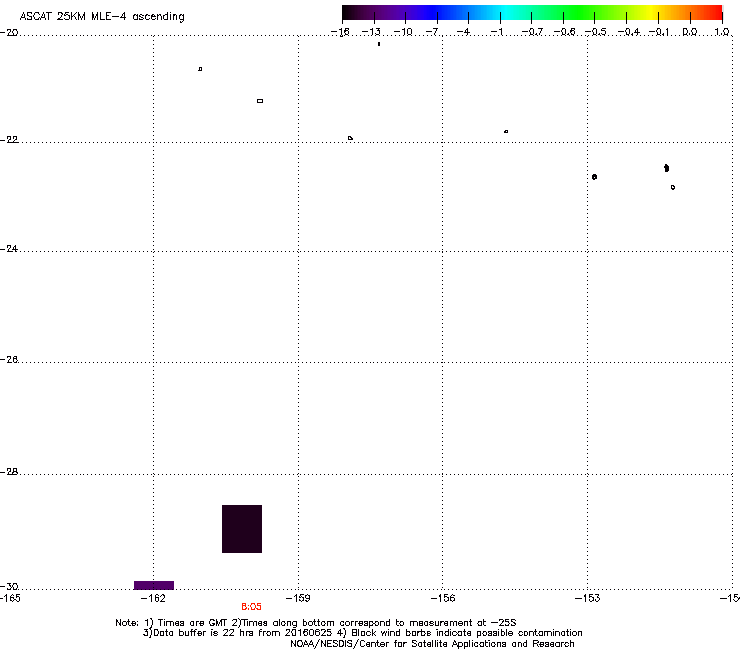This screenshot has width=740, height=650.
Task: Click the note line about Times are GMT
Action: coord(316,623)
